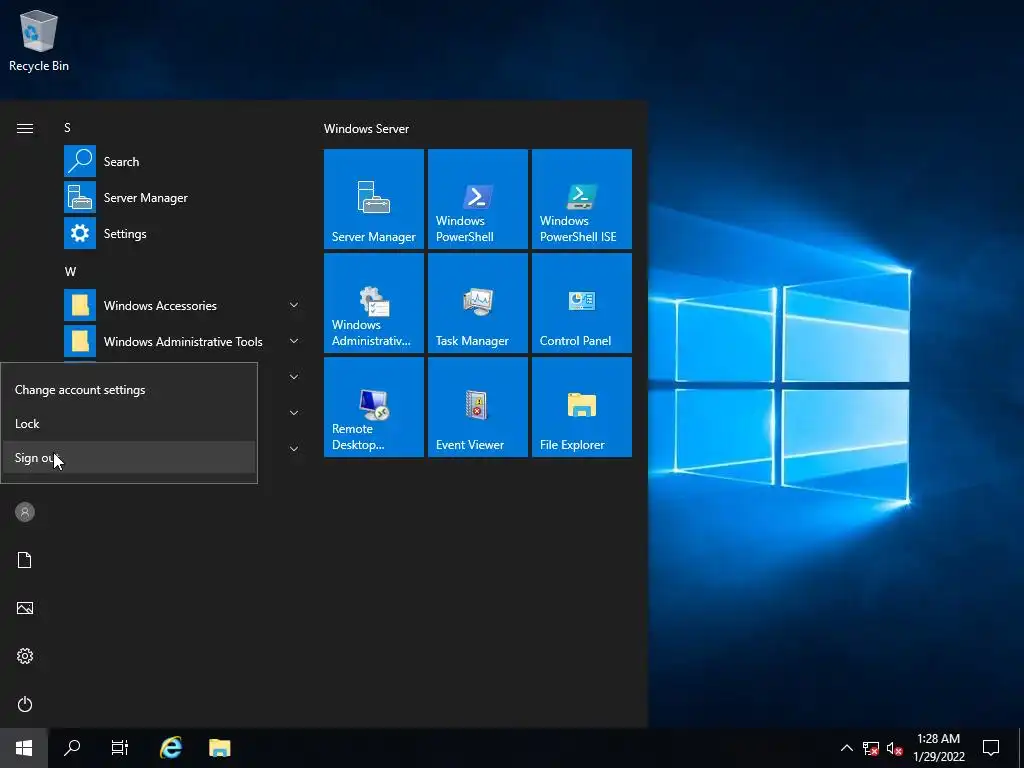Launch Internet Explorer from the taskbar
Image resolution: width=1024 pixels, height=768 pixels.
[x=171, y=748]
